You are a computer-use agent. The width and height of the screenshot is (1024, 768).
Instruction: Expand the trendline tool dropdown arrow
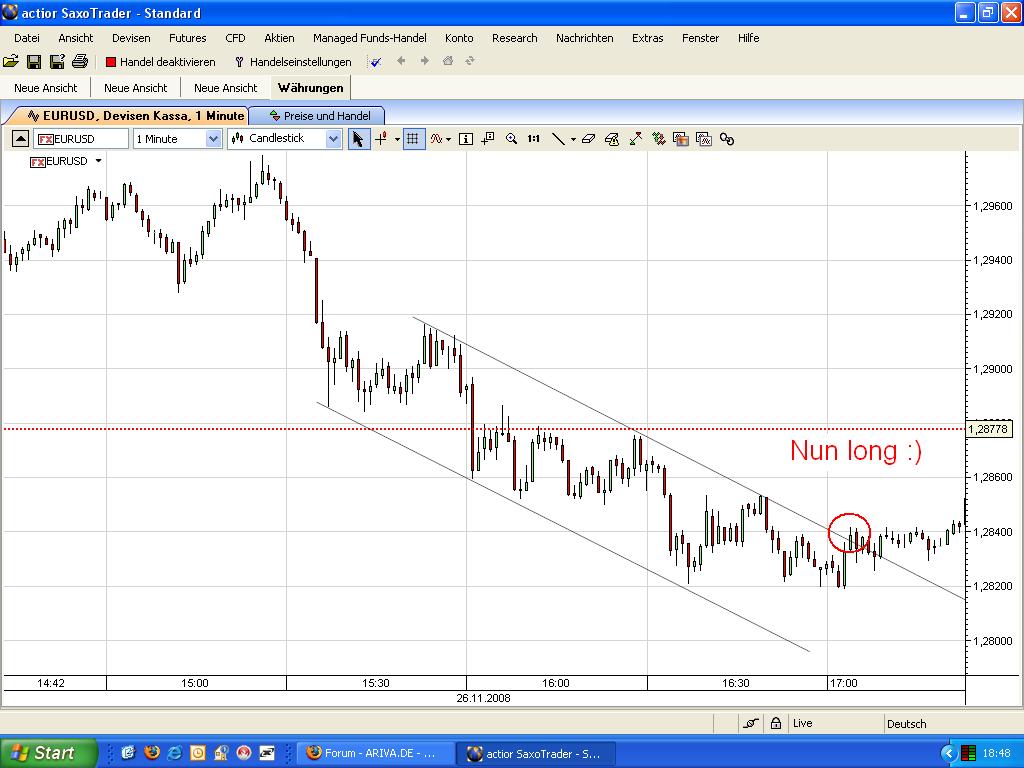pyautogui.click(x=571, y=139)
